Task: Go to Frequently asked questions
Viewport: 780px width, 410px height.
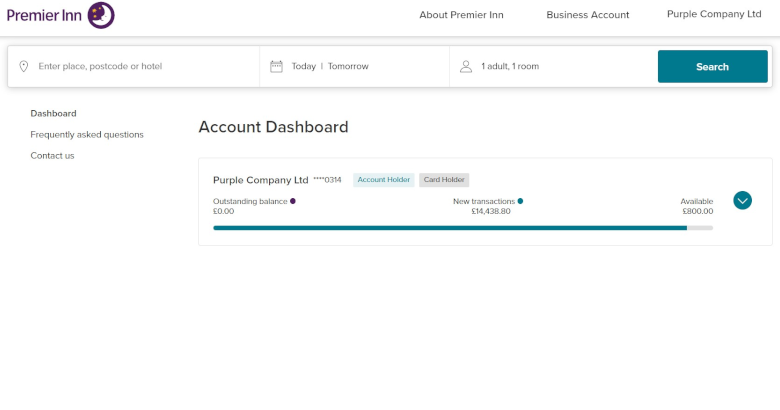Action: 87,135
